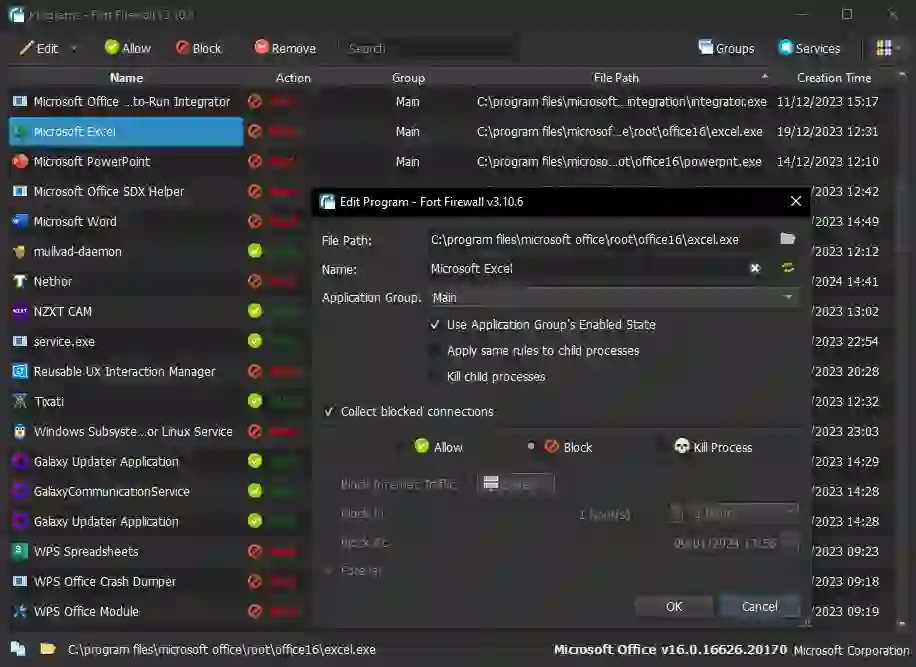The image size is (916, 667).
Task: Cancel the Edit Program dialog
Action: point(759,607)
